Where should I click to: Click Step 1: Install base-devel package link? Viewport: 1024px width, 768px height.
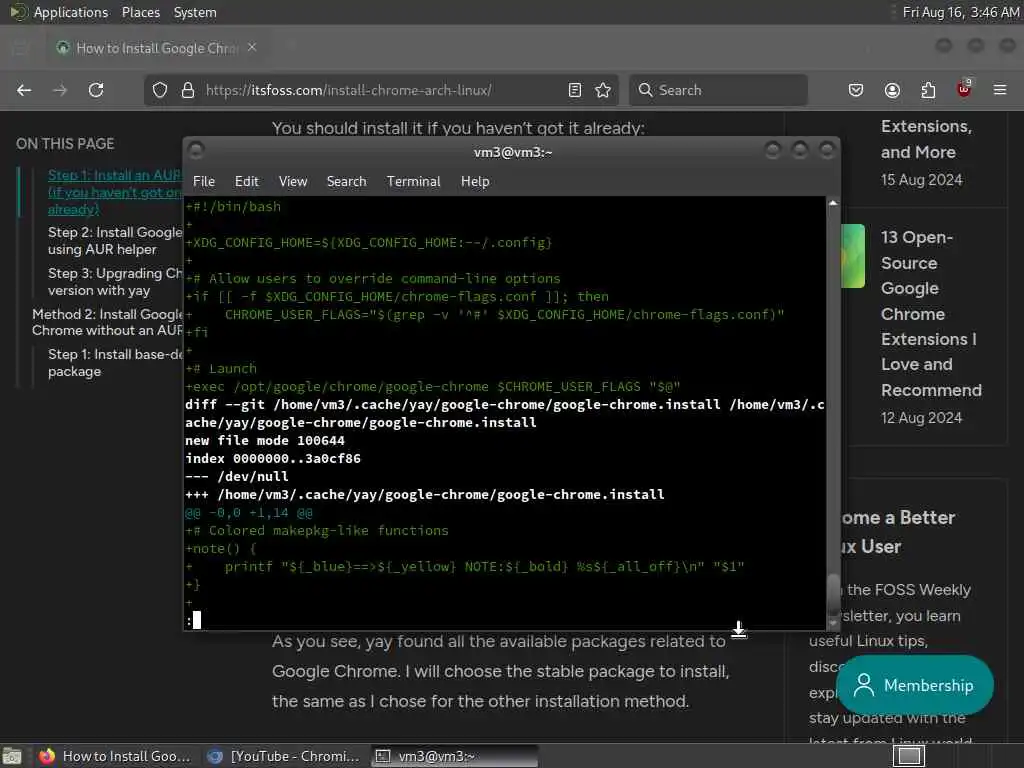pyautogui.click(x=115, y=362)
